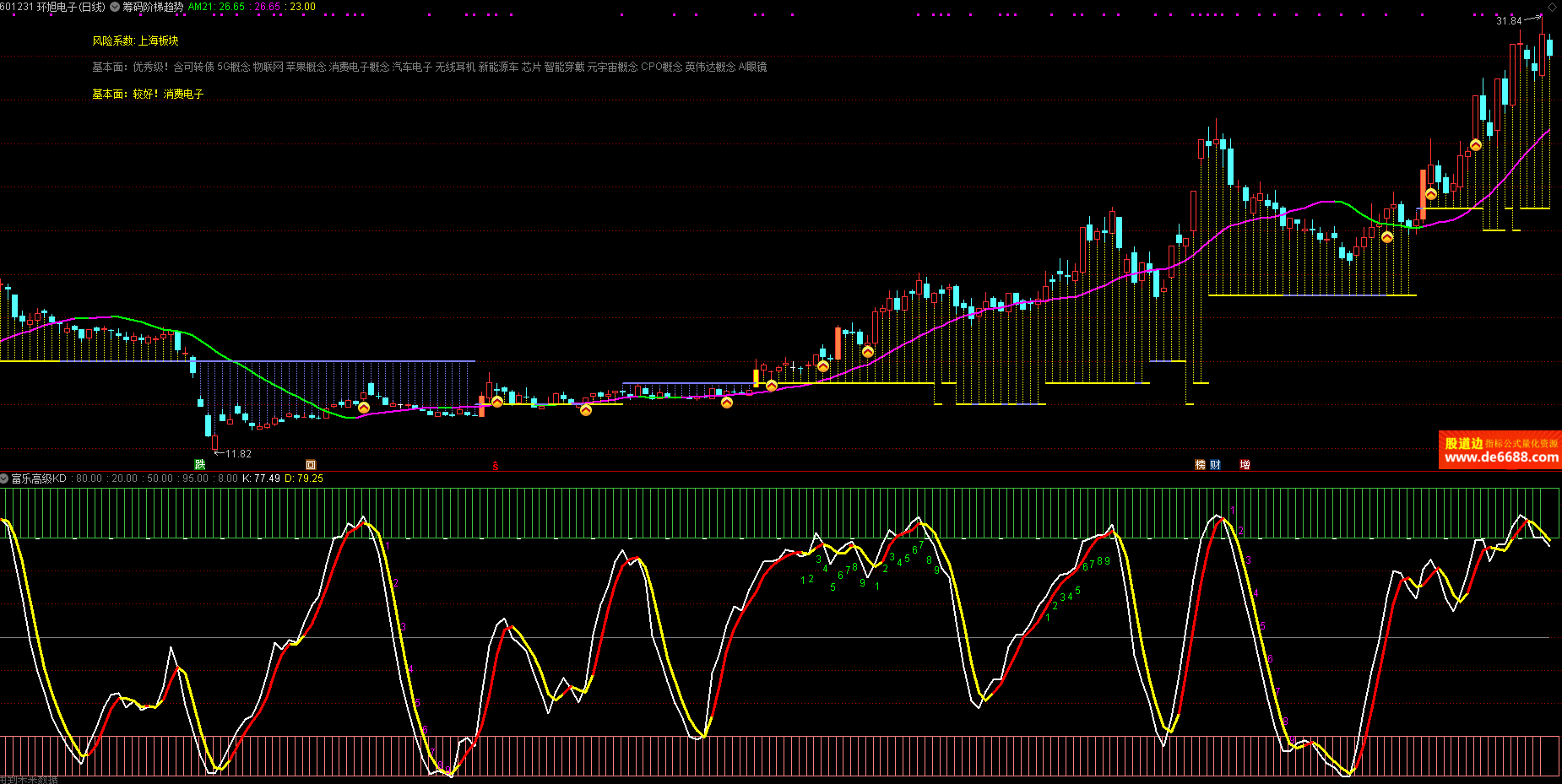Click the 筹码阶梯趋势 indicator name
Screen dimensions: 1562x784
[x=153, y=7]
